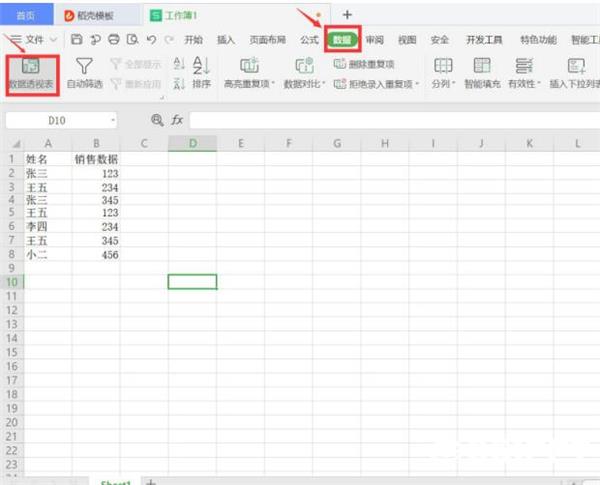Click the fx insert function icon

[177, 120]
